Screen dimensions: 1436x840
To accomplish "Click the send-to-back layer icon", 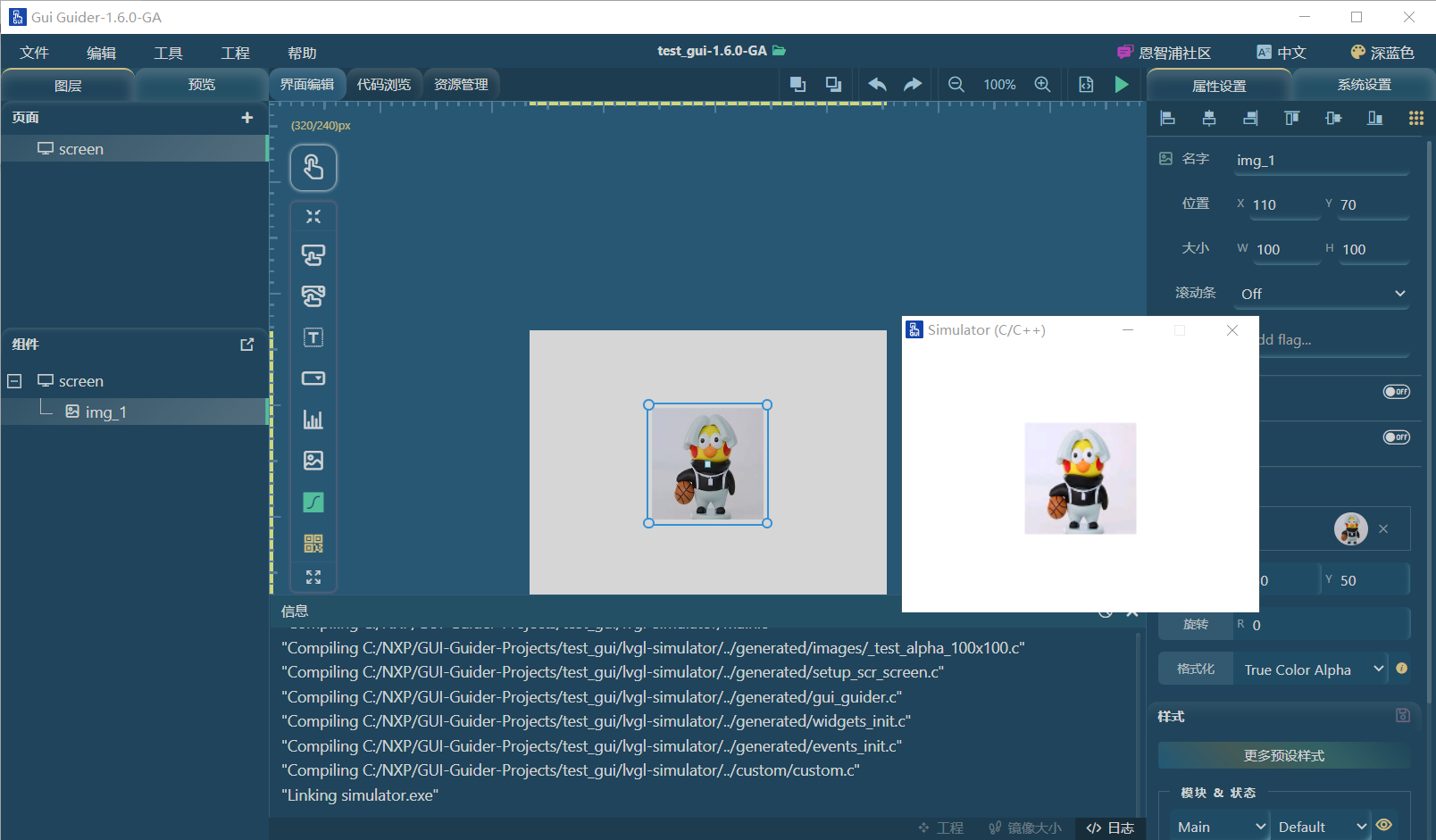I will 833,84.
